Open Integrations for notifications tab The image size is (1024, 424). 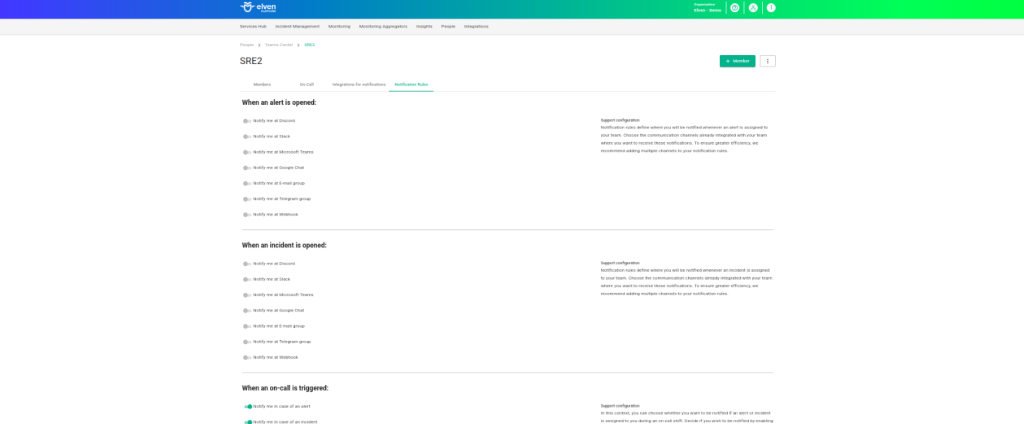358,85
